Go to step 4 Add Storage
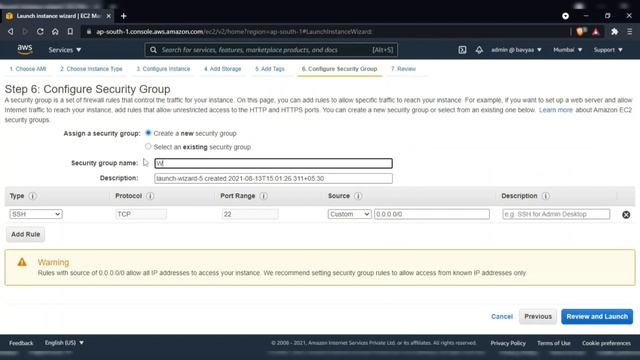Image resolution: width=640 pixels, height=360 pixels. pyautogui.click(x=223, y=69)
